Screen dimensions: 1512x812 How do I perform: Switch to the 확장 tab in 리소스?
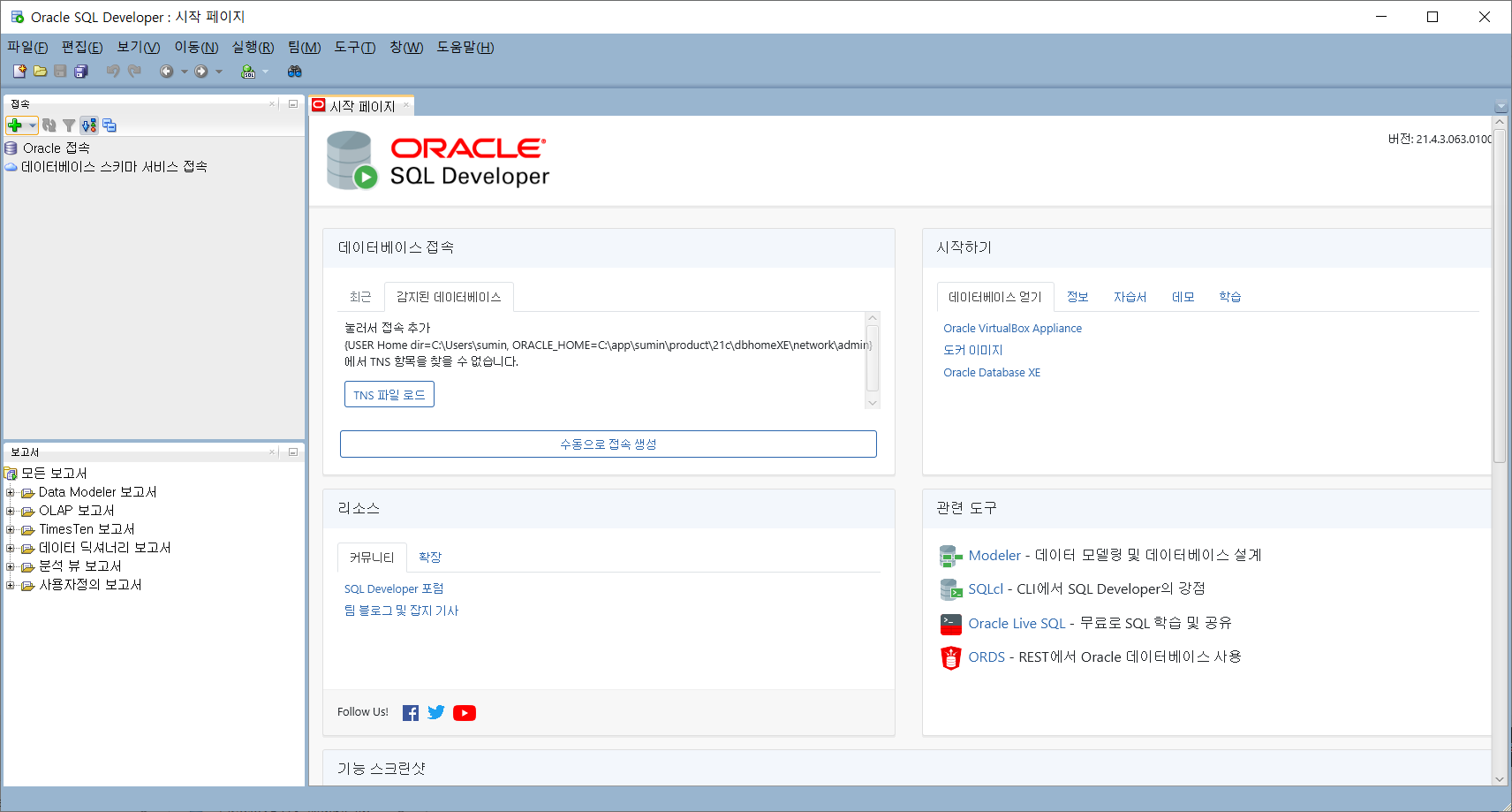(430, 558)
